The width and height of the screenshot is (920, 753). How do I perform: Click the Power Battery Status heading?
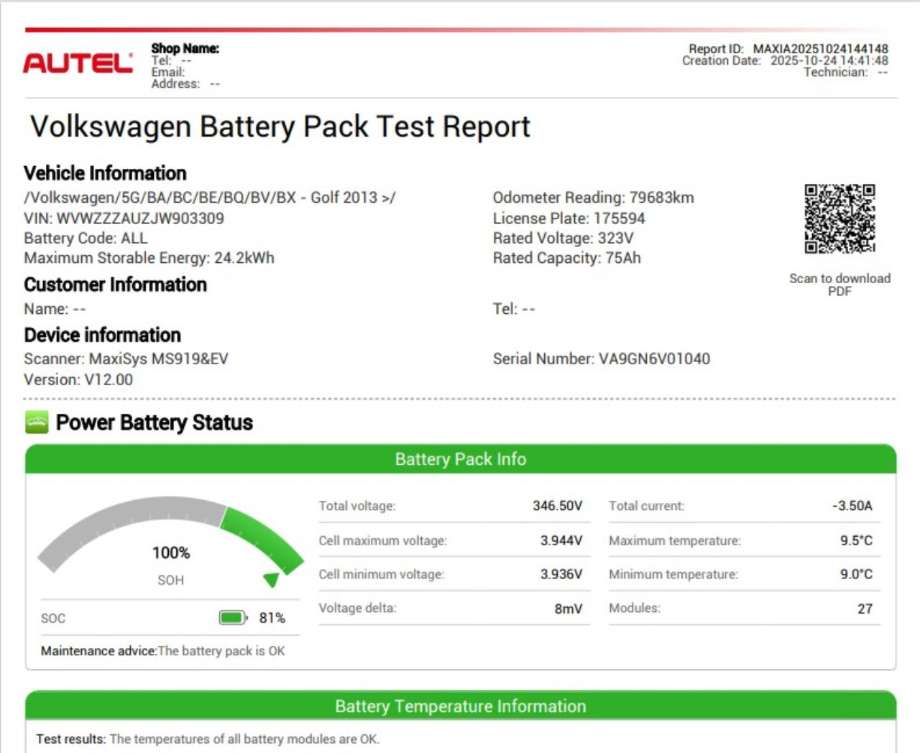click(154, 423)
